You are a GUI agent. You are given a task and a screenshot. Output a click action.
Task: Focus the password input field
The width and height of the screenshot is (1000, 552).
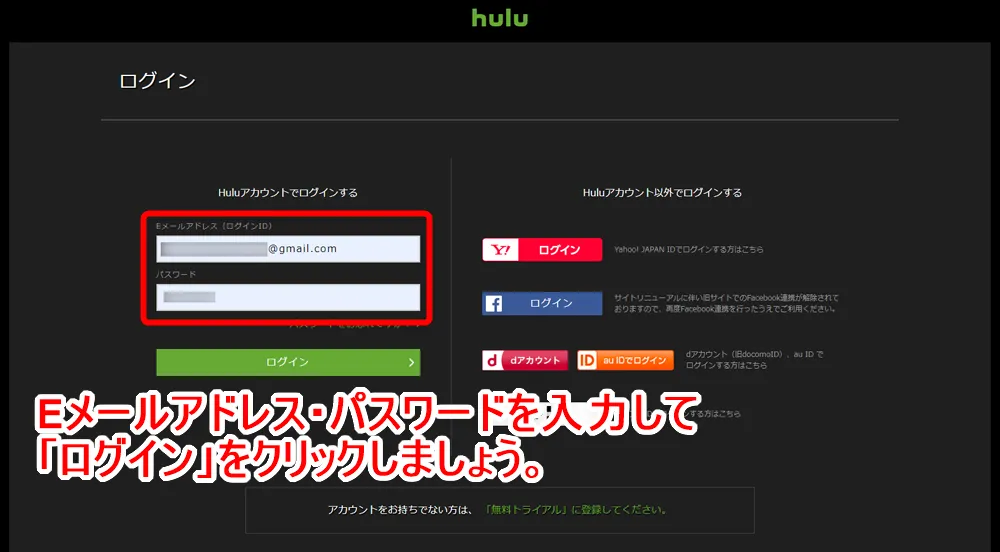coord(288,297)
